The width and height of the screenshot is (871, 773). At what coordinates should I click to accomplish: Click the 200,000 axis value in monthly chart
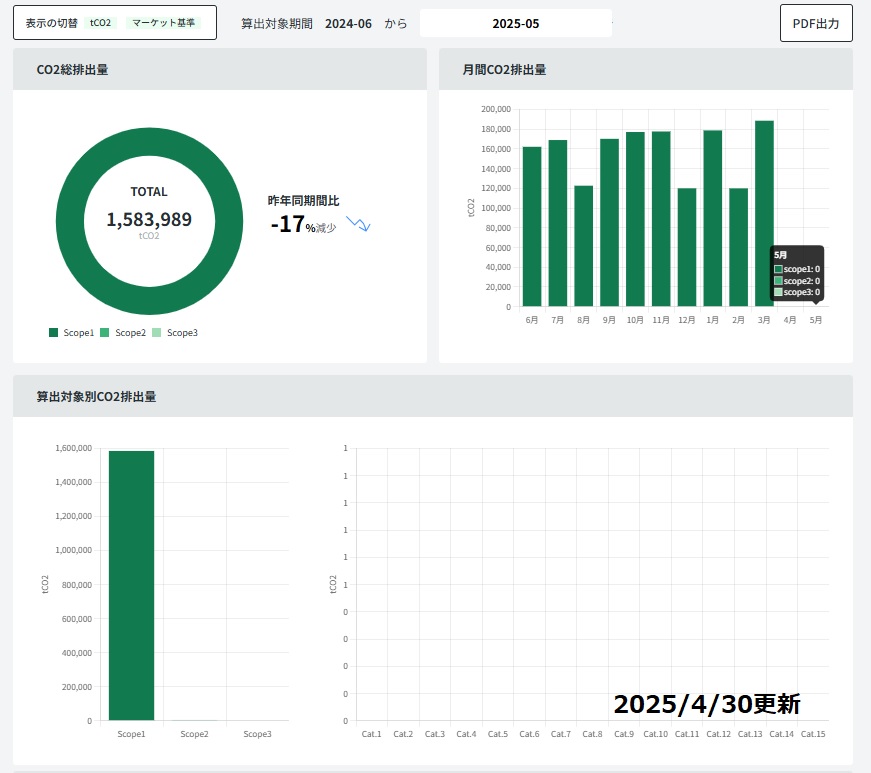496,109
